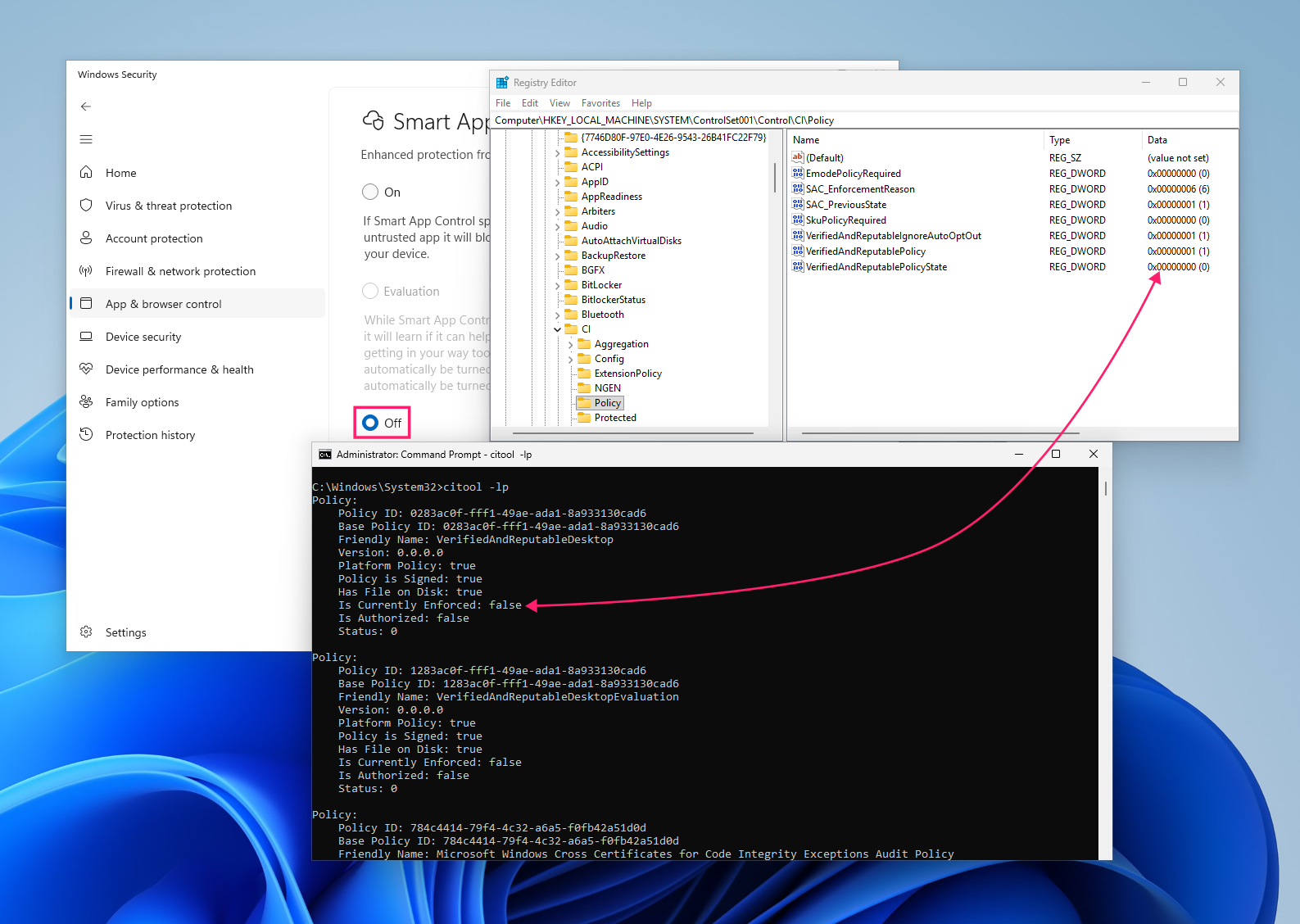Open the View menu in Registry Editor
1300x924 pixels.
559,103
